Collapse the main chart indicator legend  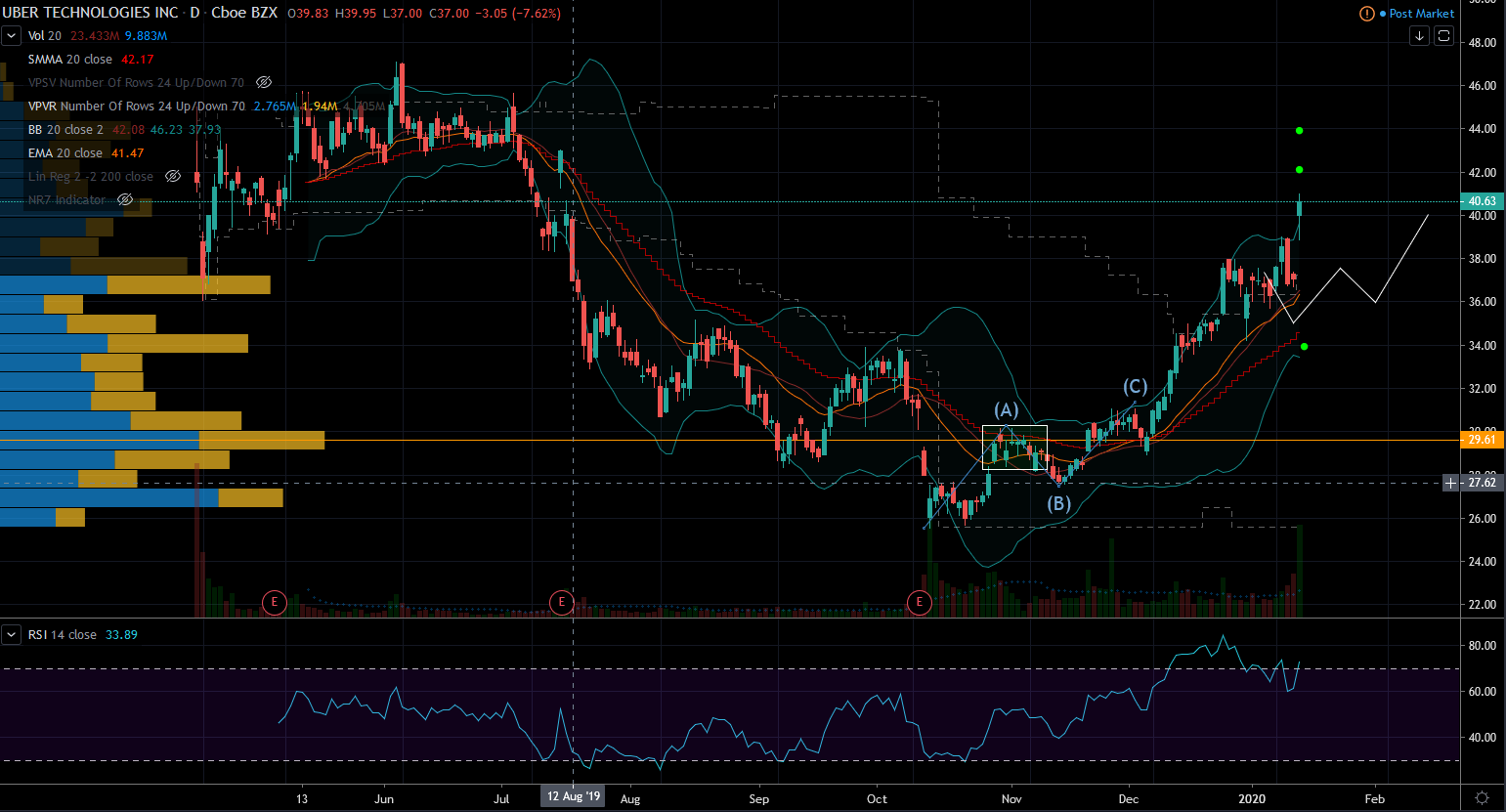11,36
